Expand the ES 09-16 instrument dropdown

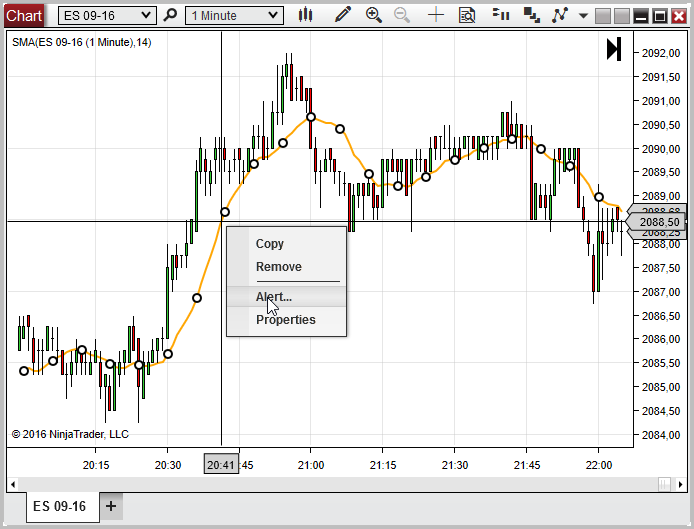(x=147, y=16)
